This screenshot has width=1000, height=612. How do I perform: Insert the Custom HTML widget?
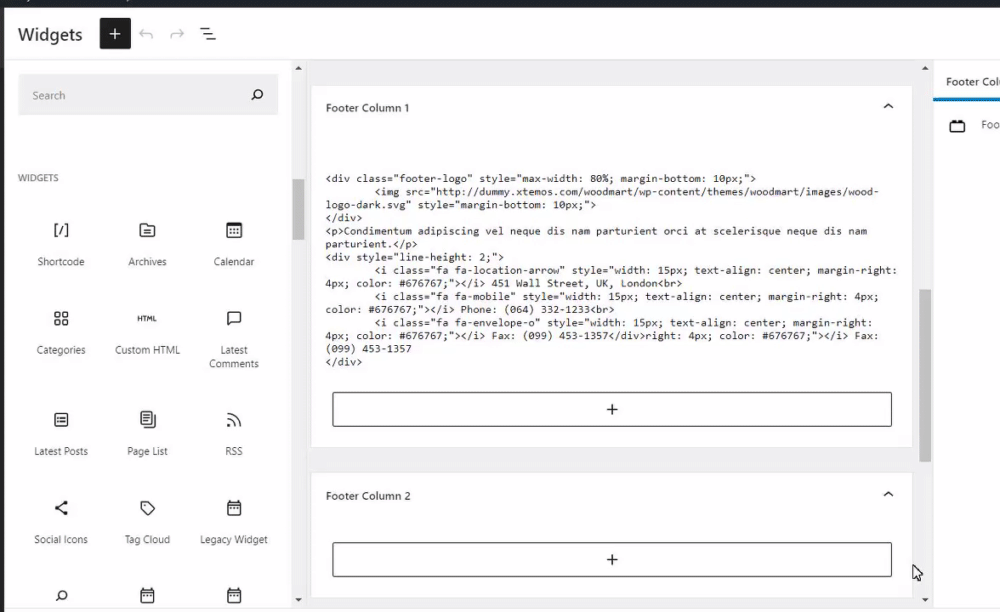[147, 333]
